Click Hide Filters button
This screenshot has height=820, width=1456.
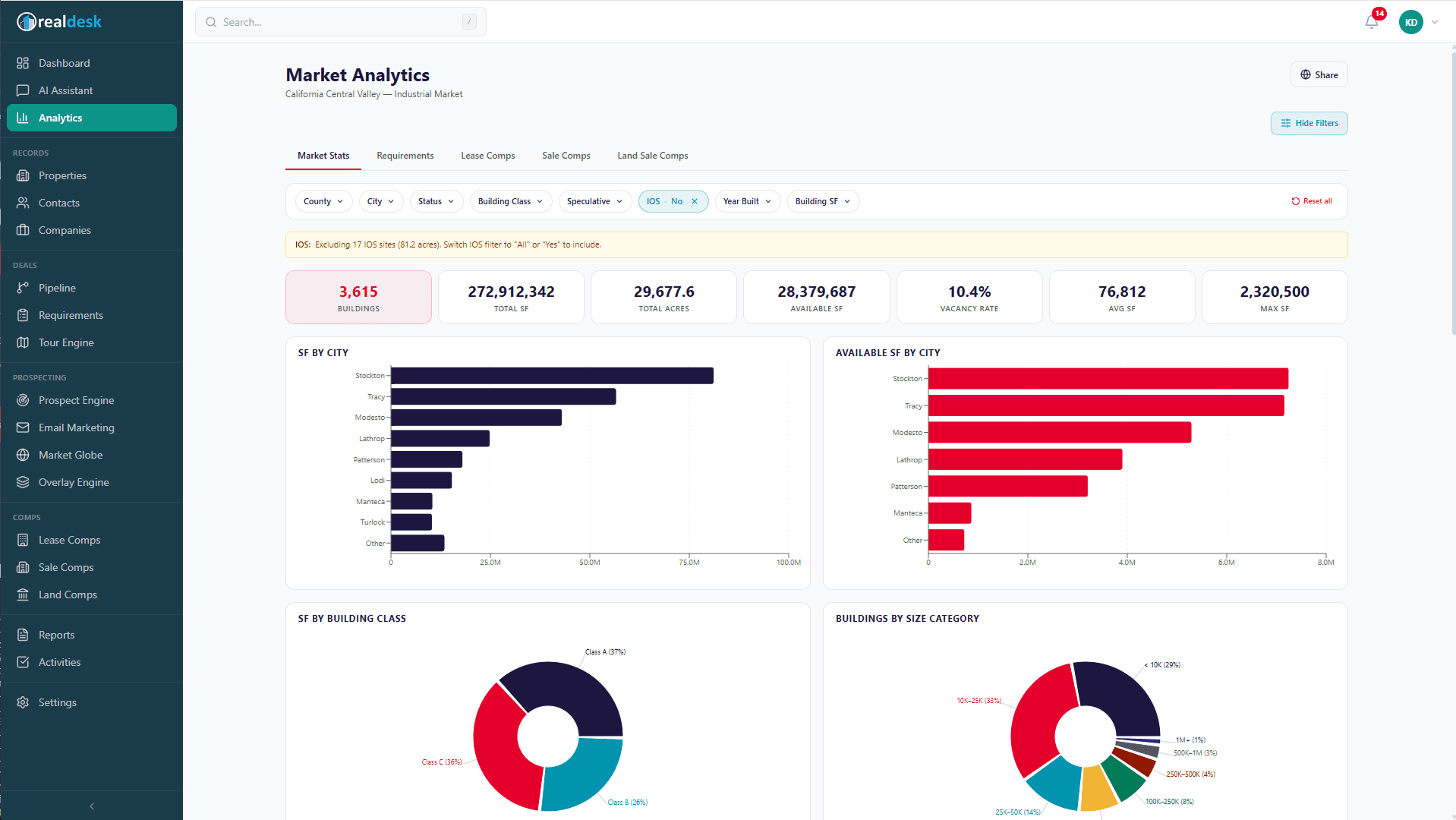tap(1309, 123)
